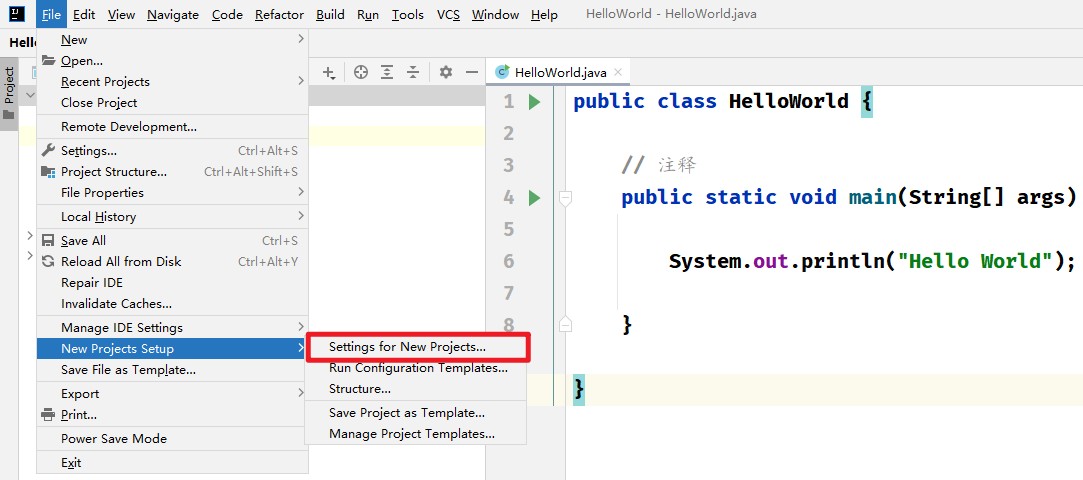Viewport: 1083px width, 480px height.
Task: Select Save All menu item
Action: coord(172,240)
